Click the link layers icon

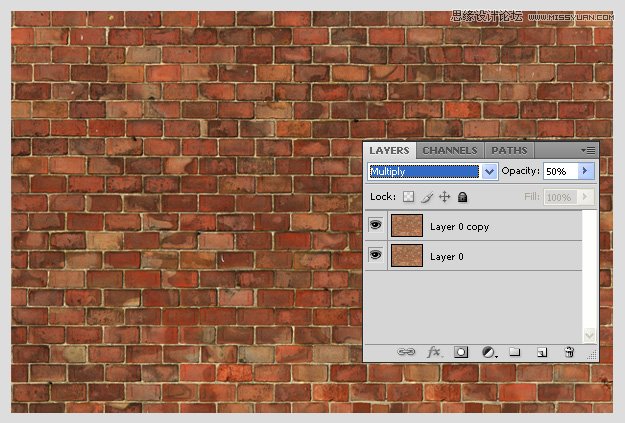(x=406, y=352)
